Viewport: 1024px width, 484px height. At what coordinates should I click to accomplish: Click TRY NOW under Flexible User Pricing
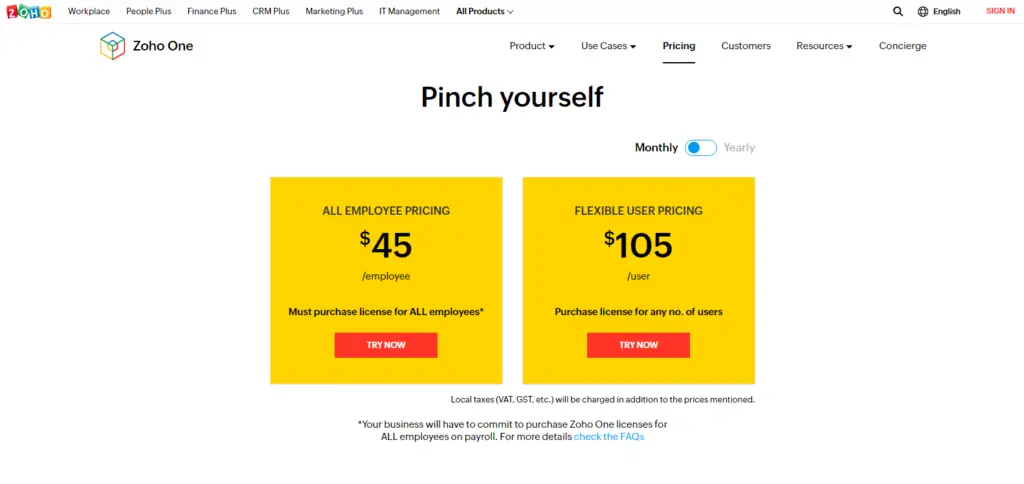coord(638,345)
